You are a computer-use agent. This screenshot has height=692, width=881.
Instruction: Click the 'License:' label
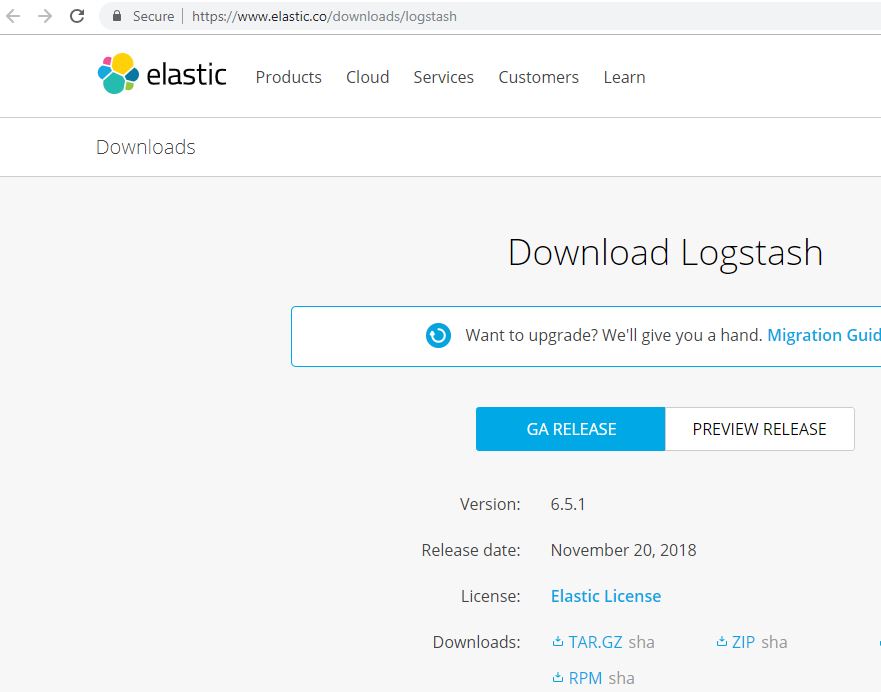[x=491, y=596]
